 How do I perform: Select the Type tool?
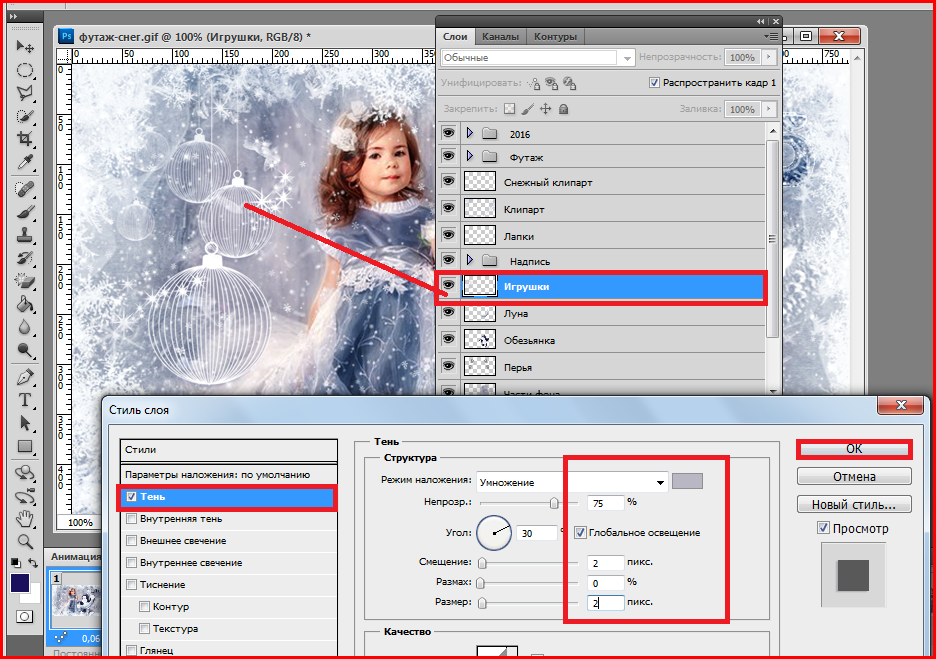point(25,400)
